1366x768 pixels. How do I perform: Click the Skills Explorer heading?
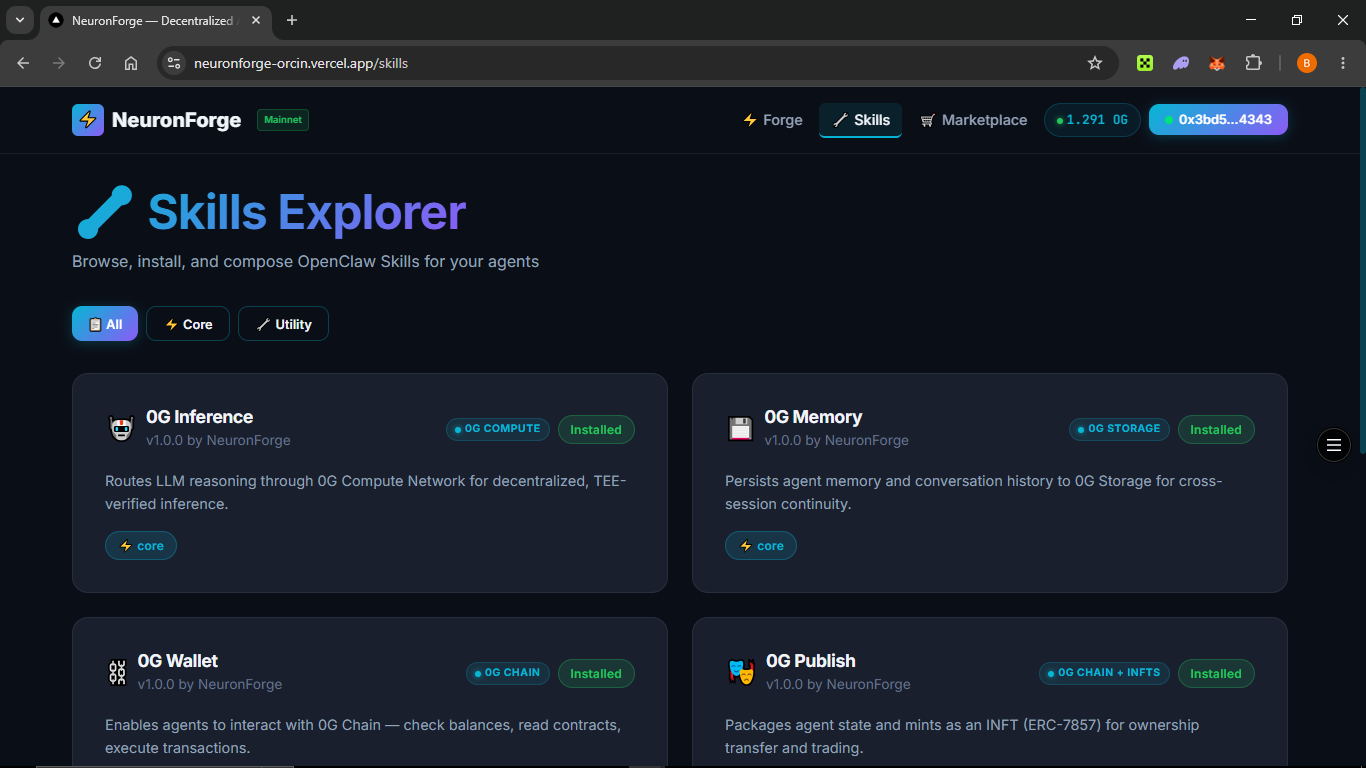pyautogui.click(x=307, y=212)
